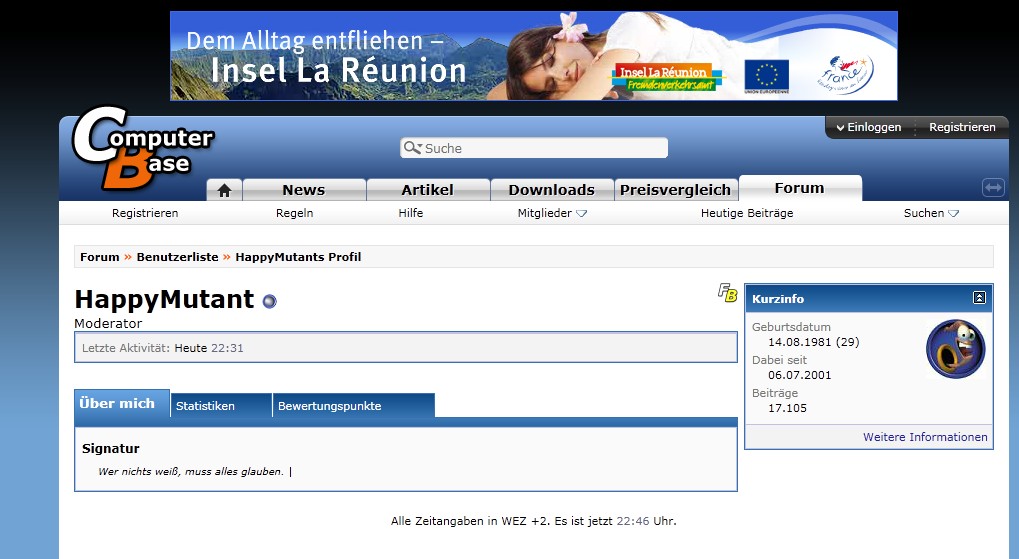The height and width of the screenshot is (559, 1019).
Task: Open the Regeln link
Action: [294, 213]
